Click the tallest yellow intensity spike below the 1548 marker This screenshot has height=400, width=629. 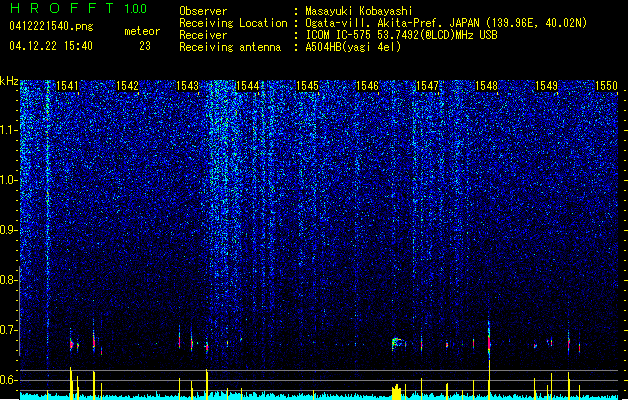pos(489,380)
